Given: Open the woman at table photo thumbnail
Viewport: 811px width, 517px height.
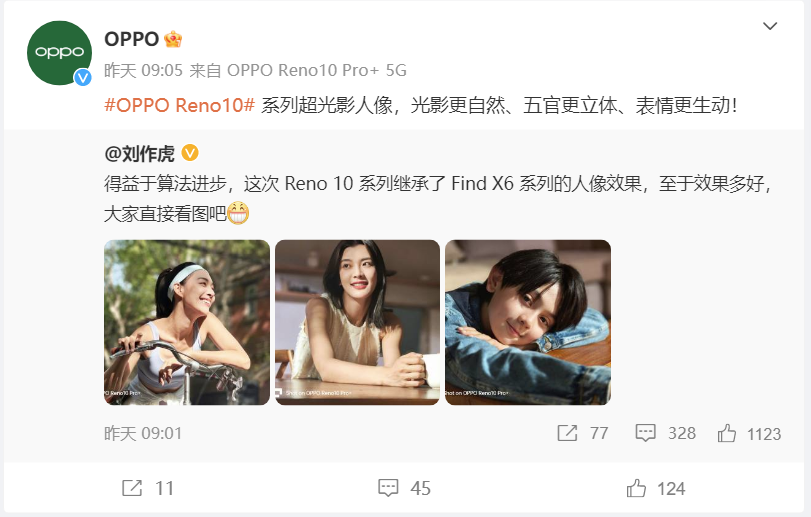Looking at the screenshot, I should (357, 322).
